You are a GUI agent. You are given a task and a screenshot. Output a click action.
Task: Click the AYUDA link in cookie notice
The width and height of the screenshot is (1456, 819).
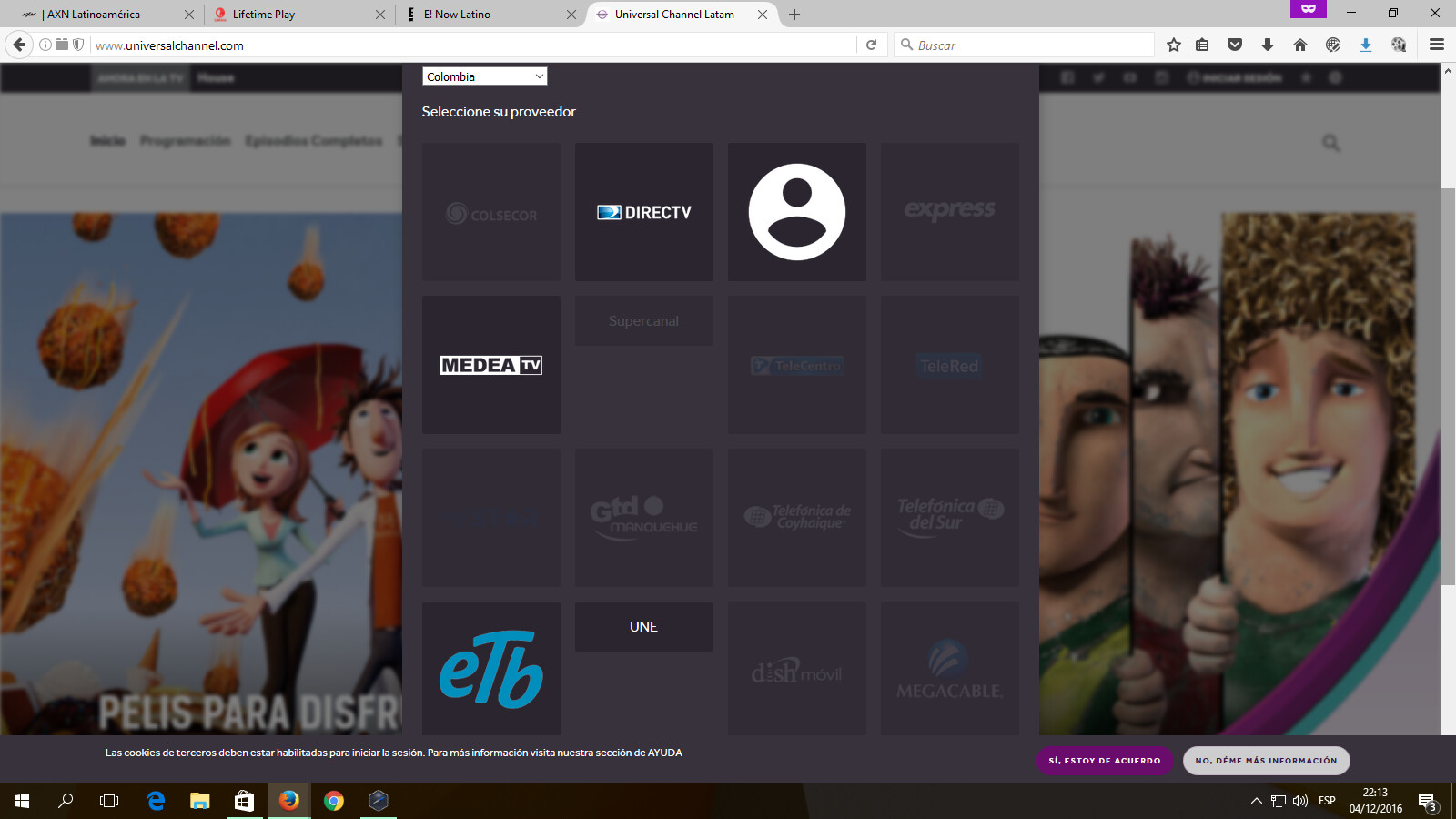pos(665,753)
